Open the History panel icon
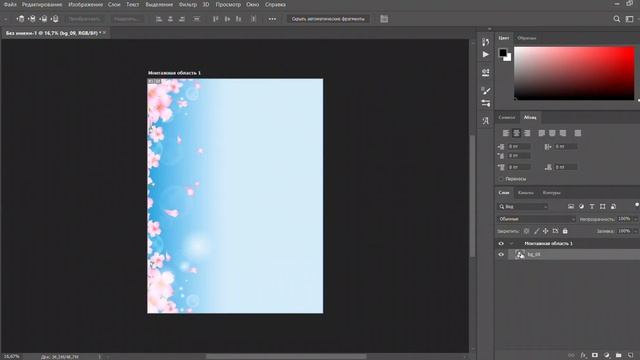Viewport: 640px width, 360px height. click(485, 42)
